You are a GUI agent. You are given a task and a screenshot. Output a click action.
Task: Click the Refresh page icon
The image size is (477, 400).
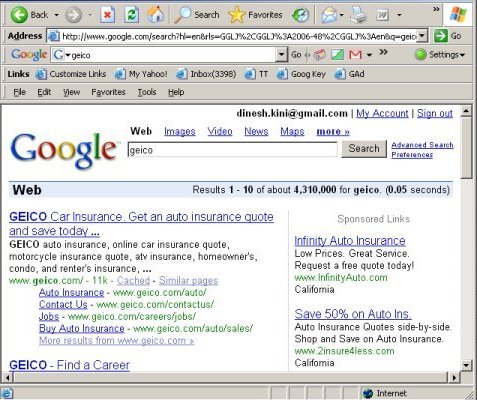click(132, 15)
